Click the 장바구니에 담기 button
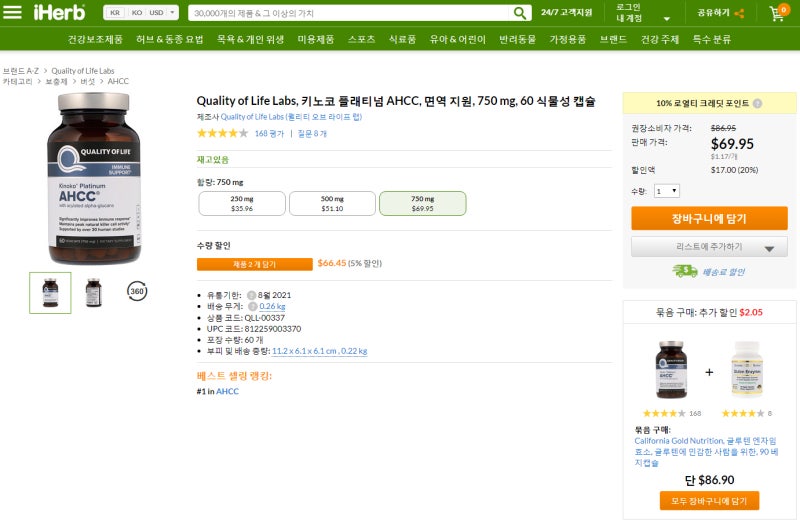Image resolution: width=800 pixels, height=523 pixels. tap(709, 218)
